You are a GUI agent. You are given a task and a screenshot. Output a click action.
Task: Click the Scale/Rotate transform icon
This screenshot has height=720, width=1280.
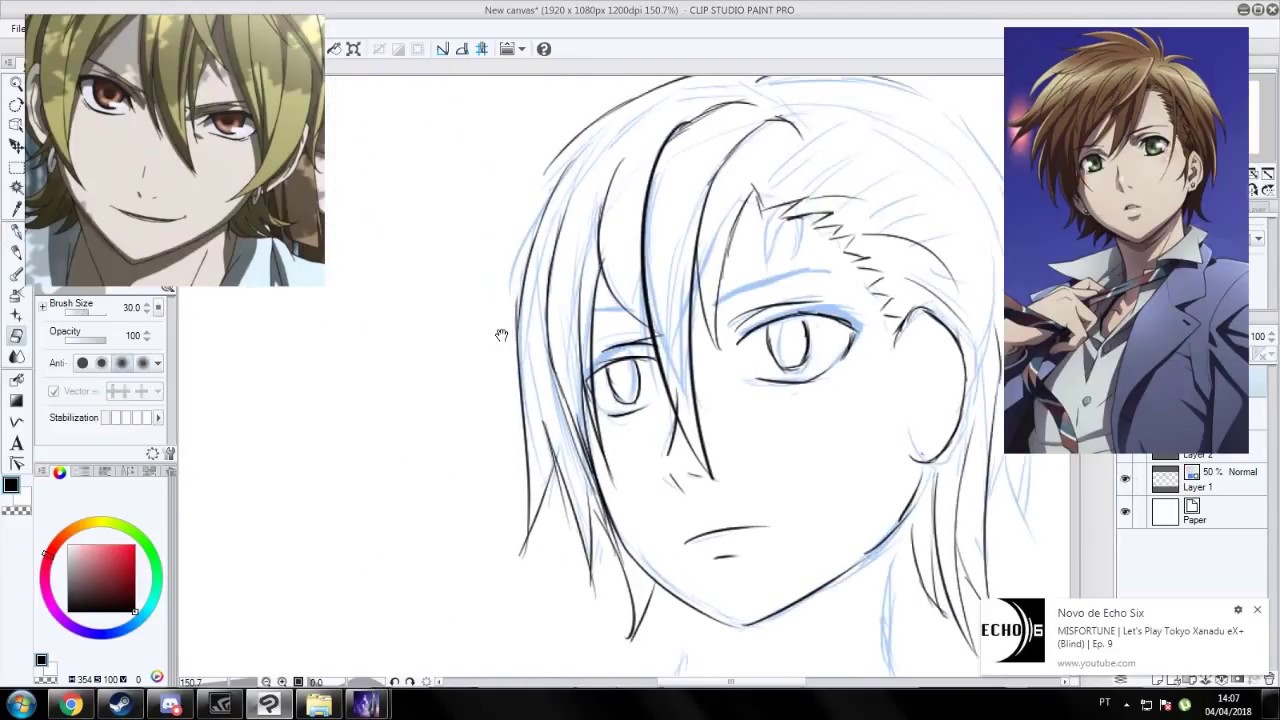pos(353,49)
